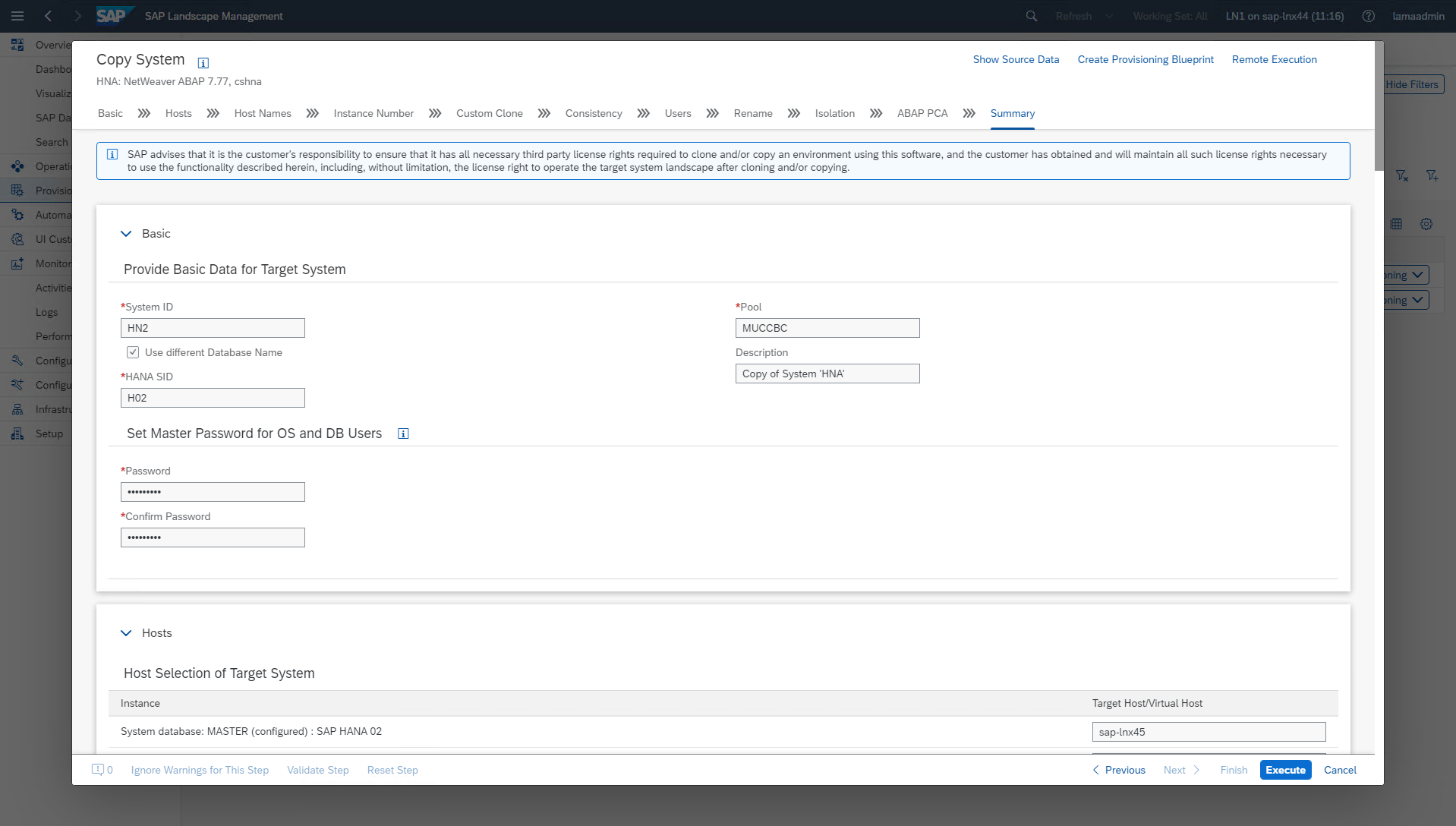Click the clear filters funnel icon

tap(1402, 175)
